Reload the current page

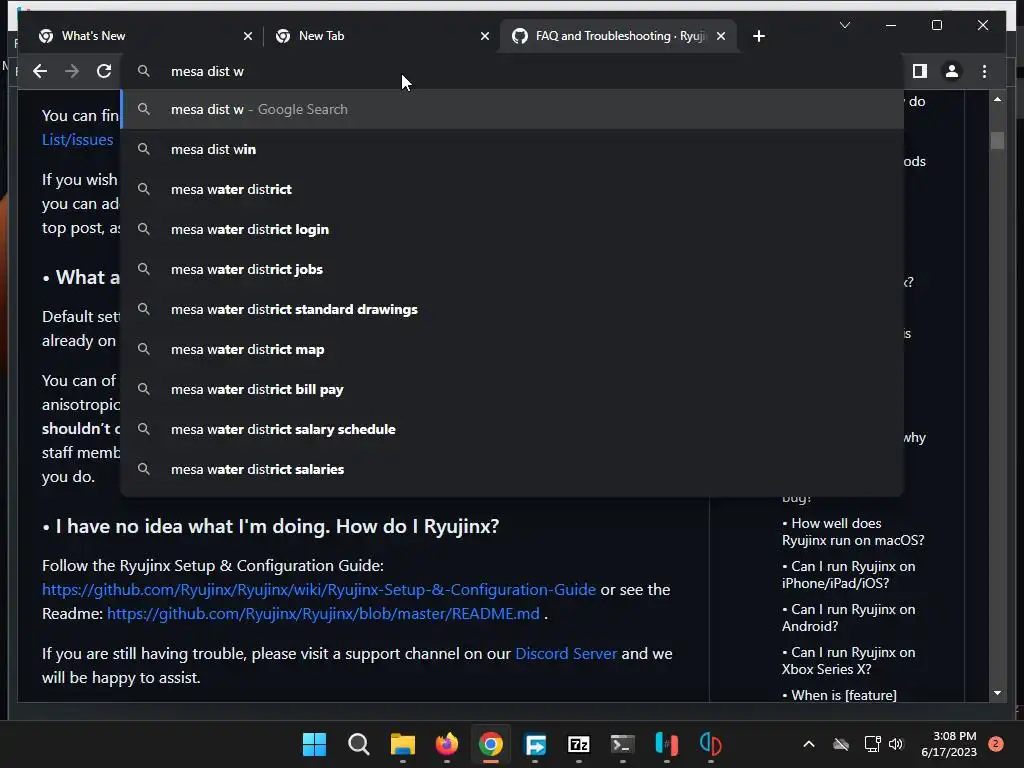(x=104, y=71)
